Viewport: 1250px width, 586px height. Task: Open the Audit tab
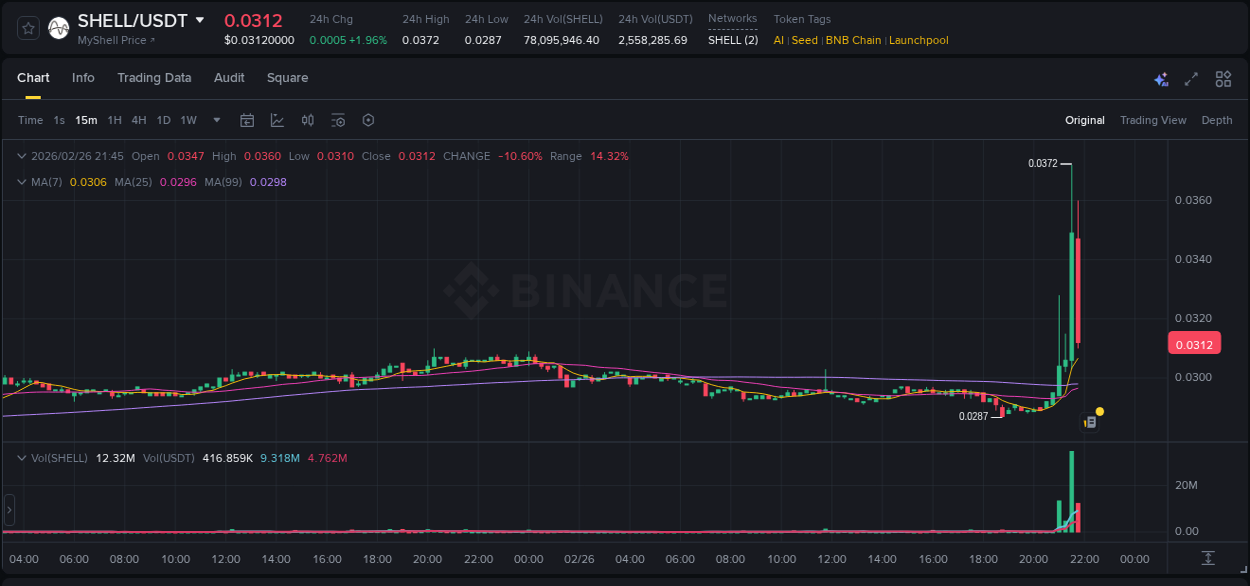click(229, 77)
